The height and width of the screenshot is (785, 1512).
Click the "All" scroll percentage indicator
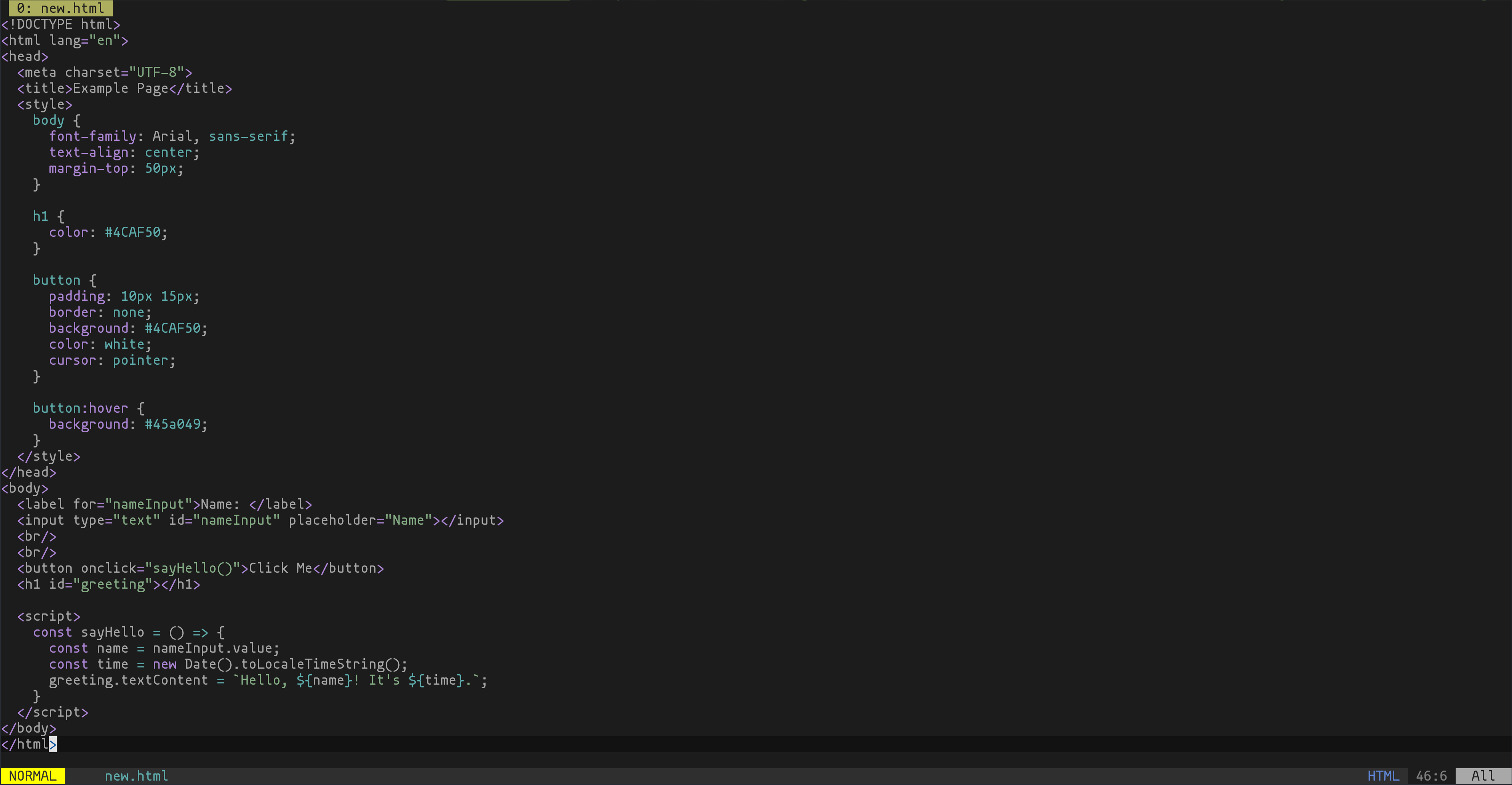(1483, 776)
